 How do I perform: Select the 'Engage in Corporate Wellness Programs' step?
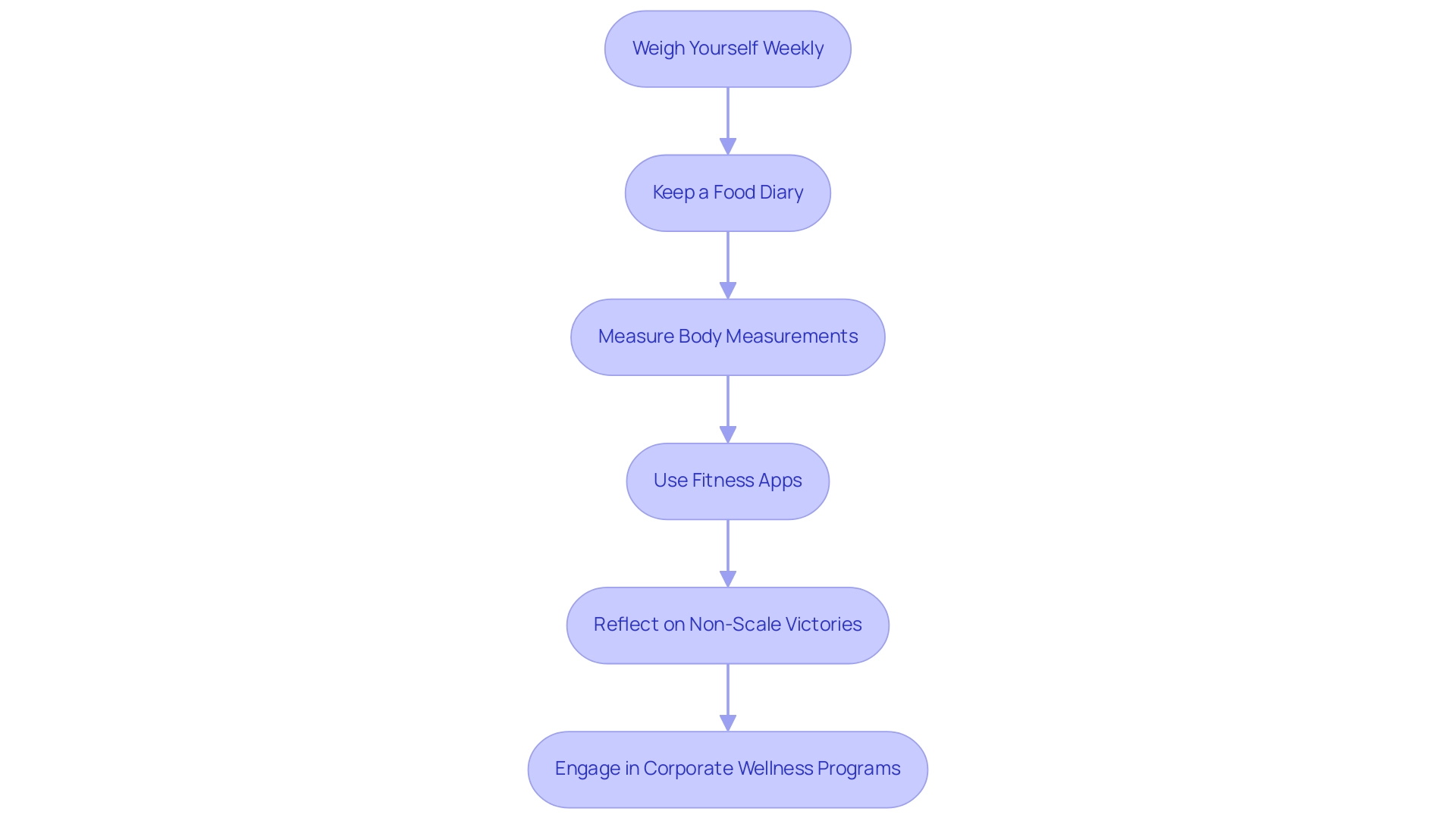click(727, 768)
